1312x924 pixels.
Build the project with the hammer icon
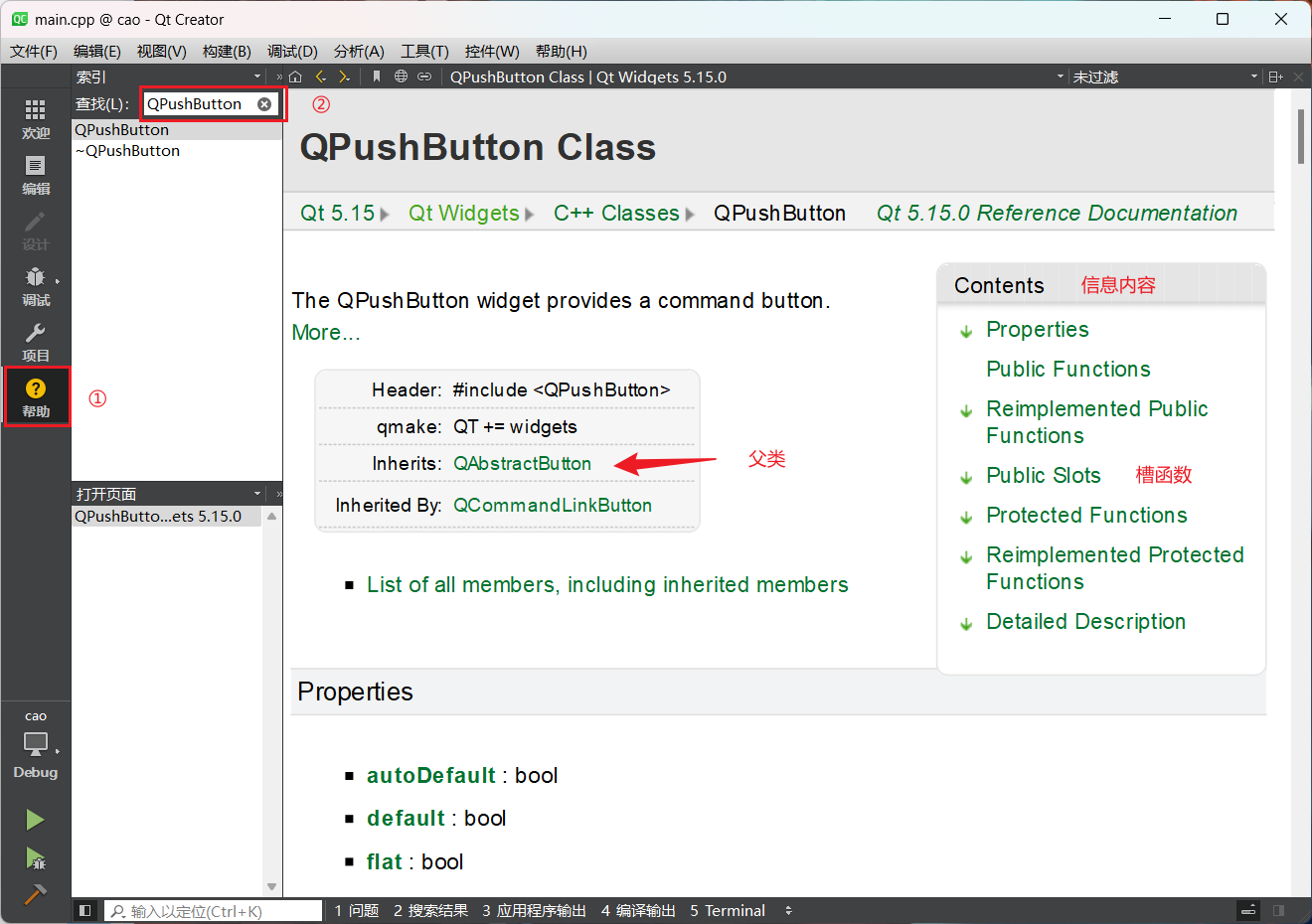tap(35, 894)
